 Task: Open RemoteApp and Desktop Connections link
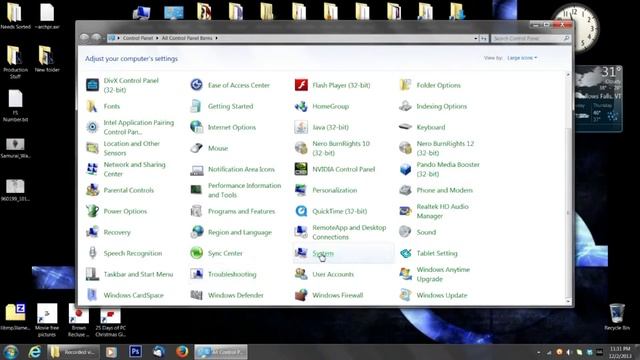point(349,232)
